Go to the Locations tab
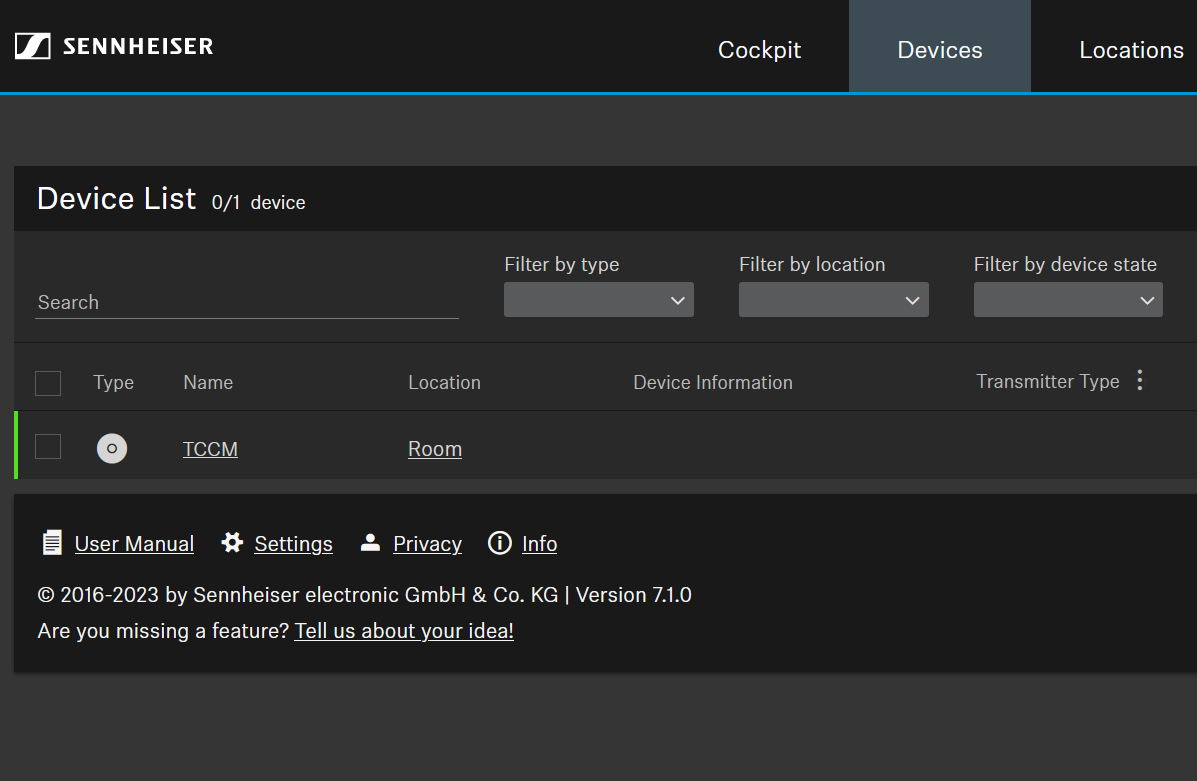This screenshot has height=781, width=1197. 1131,50
